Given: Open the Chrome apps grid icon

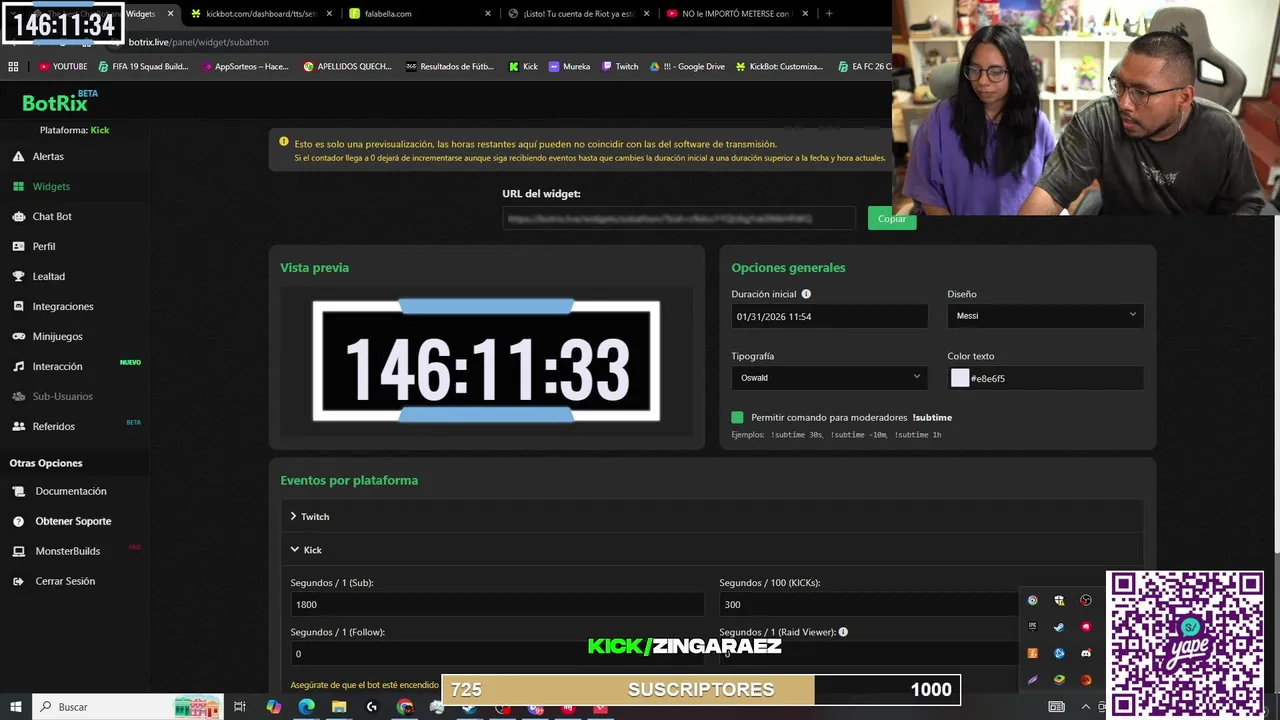Looking at the screenshot, I should pos(13,66).
